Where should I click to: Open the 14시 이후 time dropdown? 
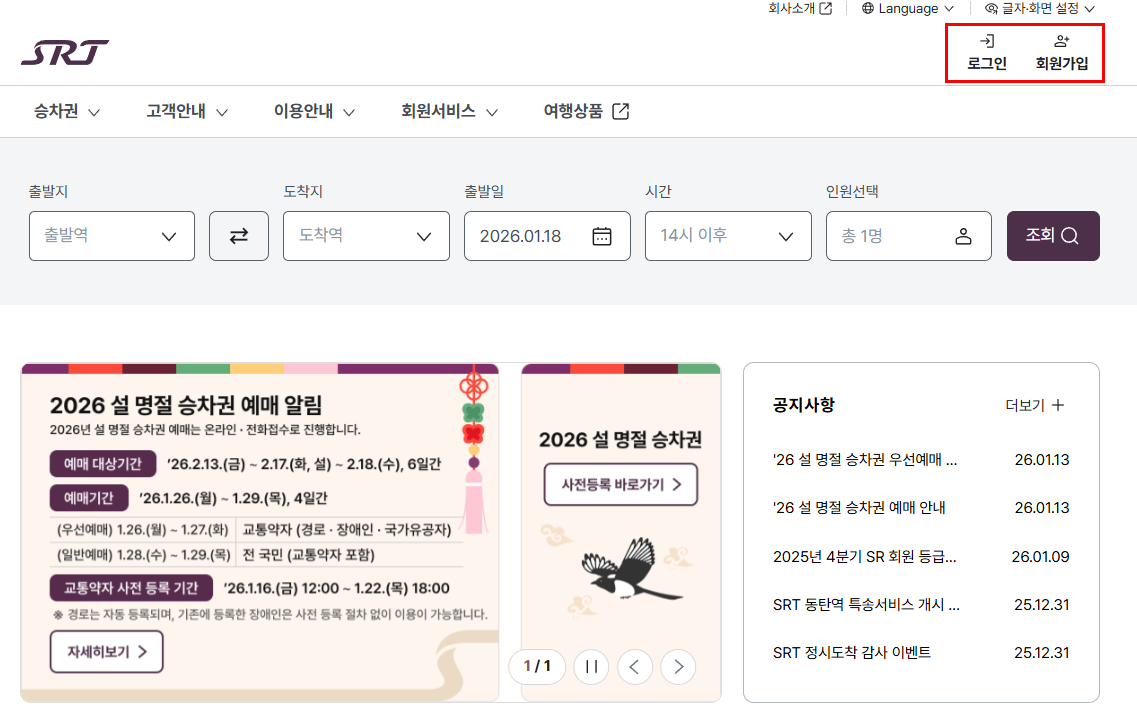tap(728, 236)
